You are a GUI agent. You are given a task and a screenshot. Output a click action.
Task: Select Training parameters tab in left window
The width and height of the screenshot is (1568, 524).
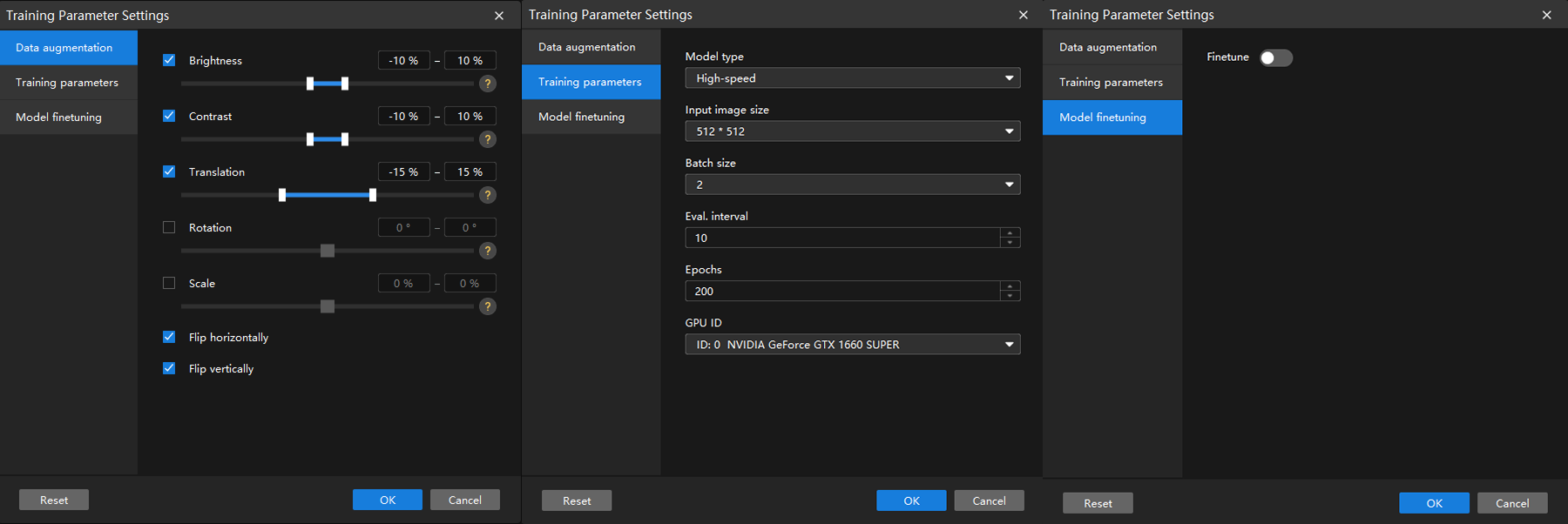(x=69, y=83)
